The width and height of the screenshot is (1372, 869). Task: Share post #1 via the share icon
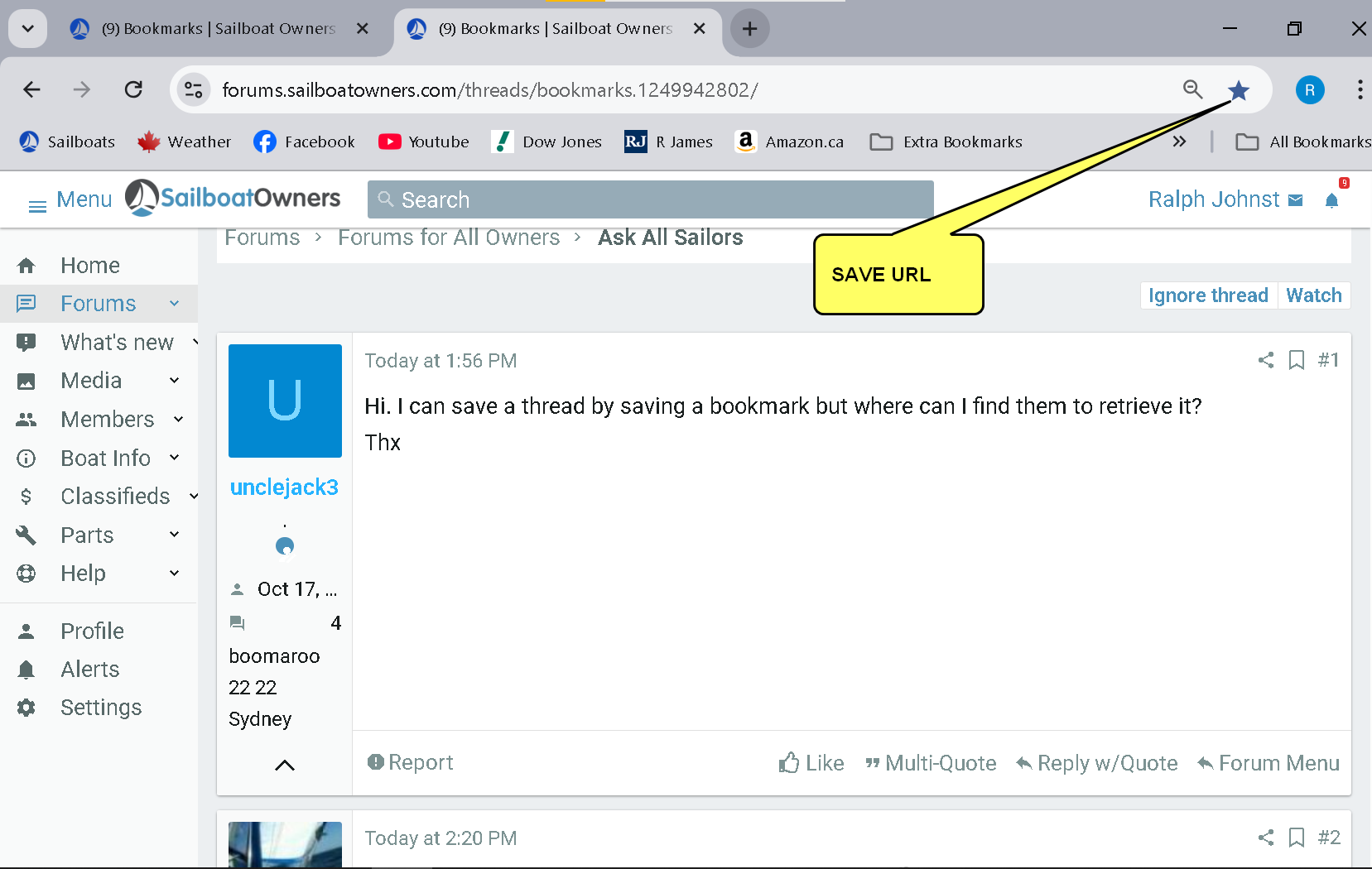point(1265,360)
